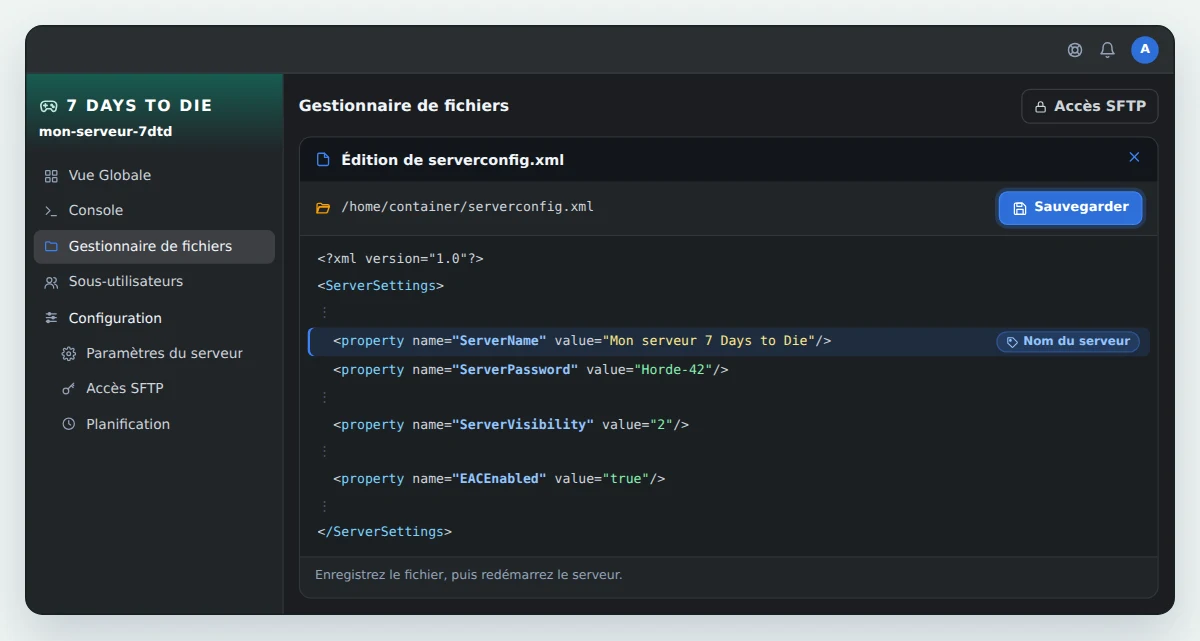Screen dimensions: 1200x641
Task: Click the gamepad icon beside 7 Days to Die
Action: pos(49,106)
